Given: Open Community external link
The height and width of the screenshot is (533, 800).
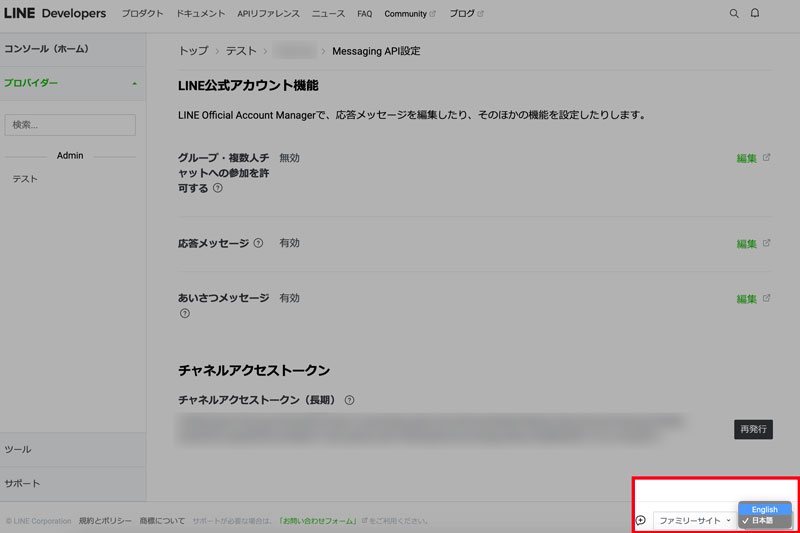Looking at the screenshot, I should pos(410,14).
